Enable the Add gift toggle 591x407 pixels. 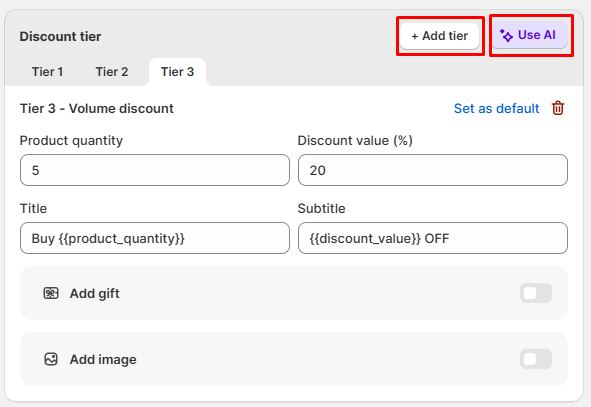coord(536,293)
